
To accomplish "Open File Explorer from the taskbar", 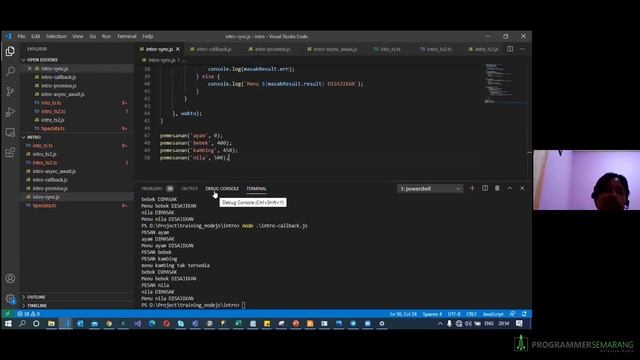I will click(x=51, y=324).
